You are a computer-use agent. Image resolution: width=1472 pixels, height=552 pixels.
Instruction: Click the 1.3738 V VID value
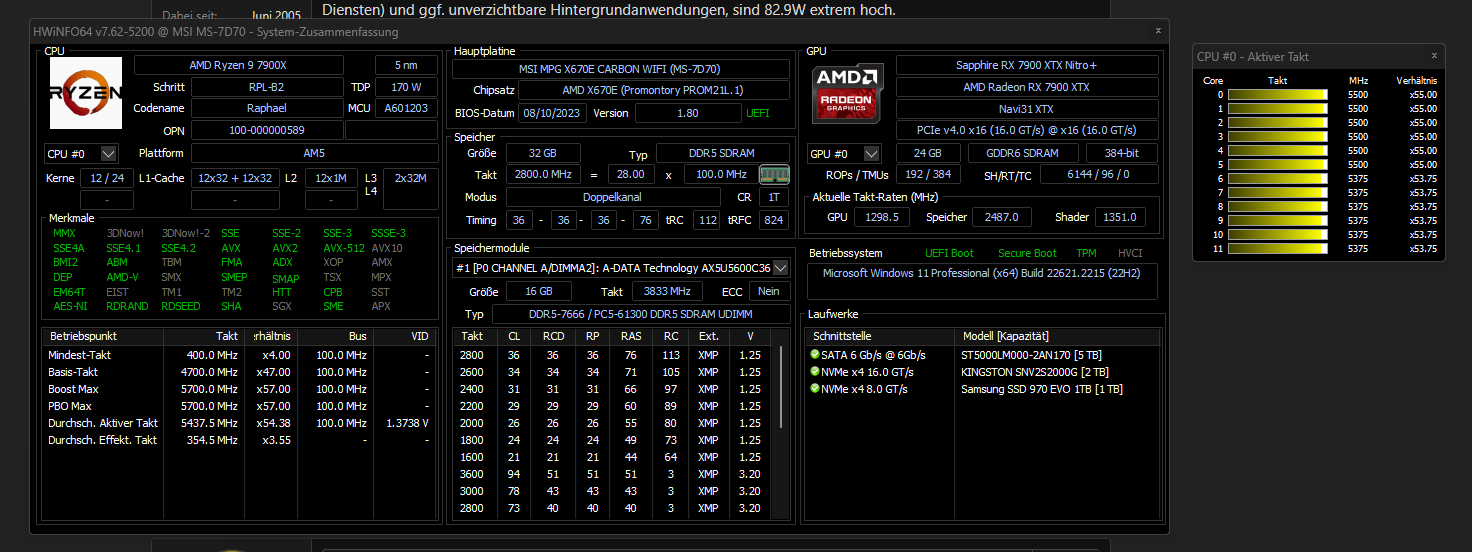[x=406, y=423]
